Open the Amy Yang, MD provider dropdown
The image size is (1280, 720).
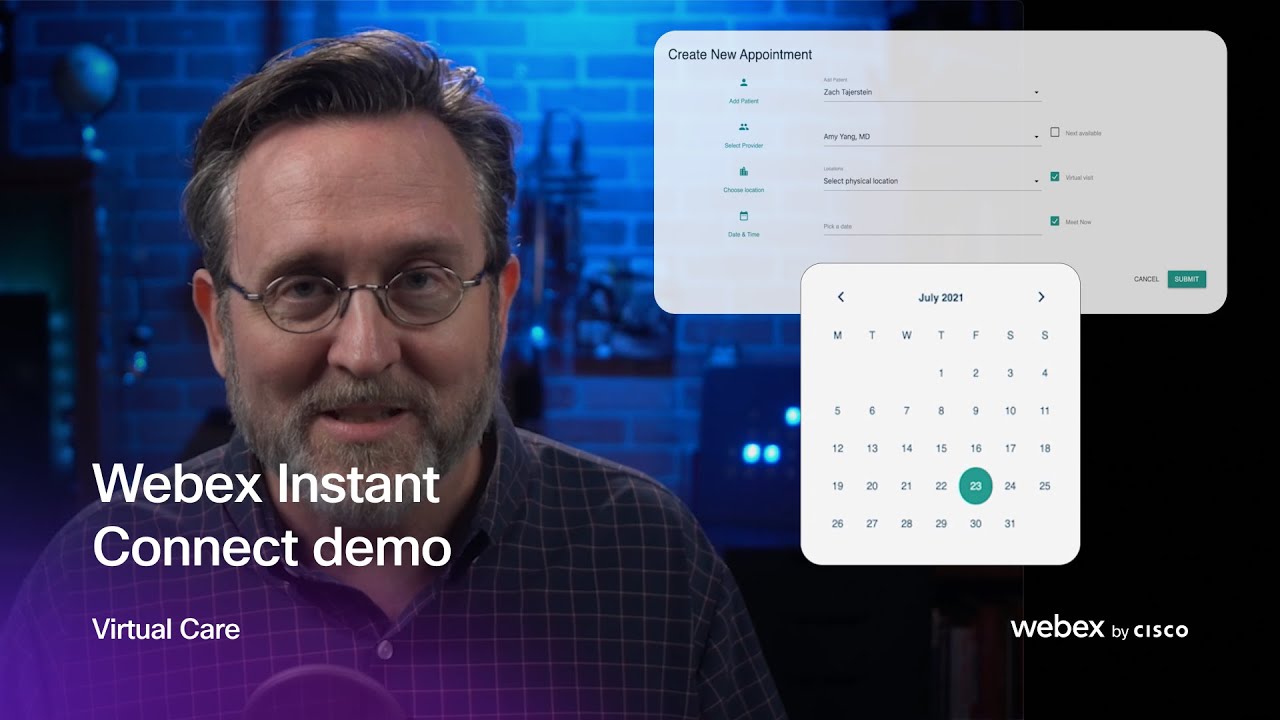point(932,137)
